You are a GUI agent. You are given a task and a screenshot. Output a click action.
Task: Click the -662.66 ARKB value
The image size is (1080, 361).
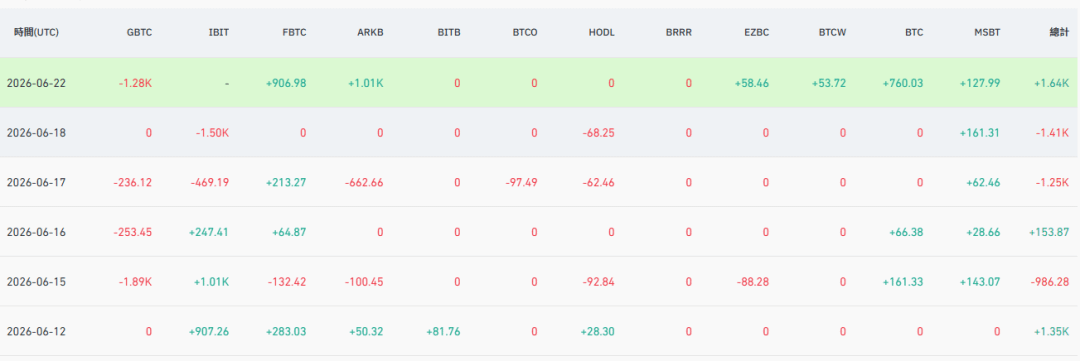(x=364, y=183)
